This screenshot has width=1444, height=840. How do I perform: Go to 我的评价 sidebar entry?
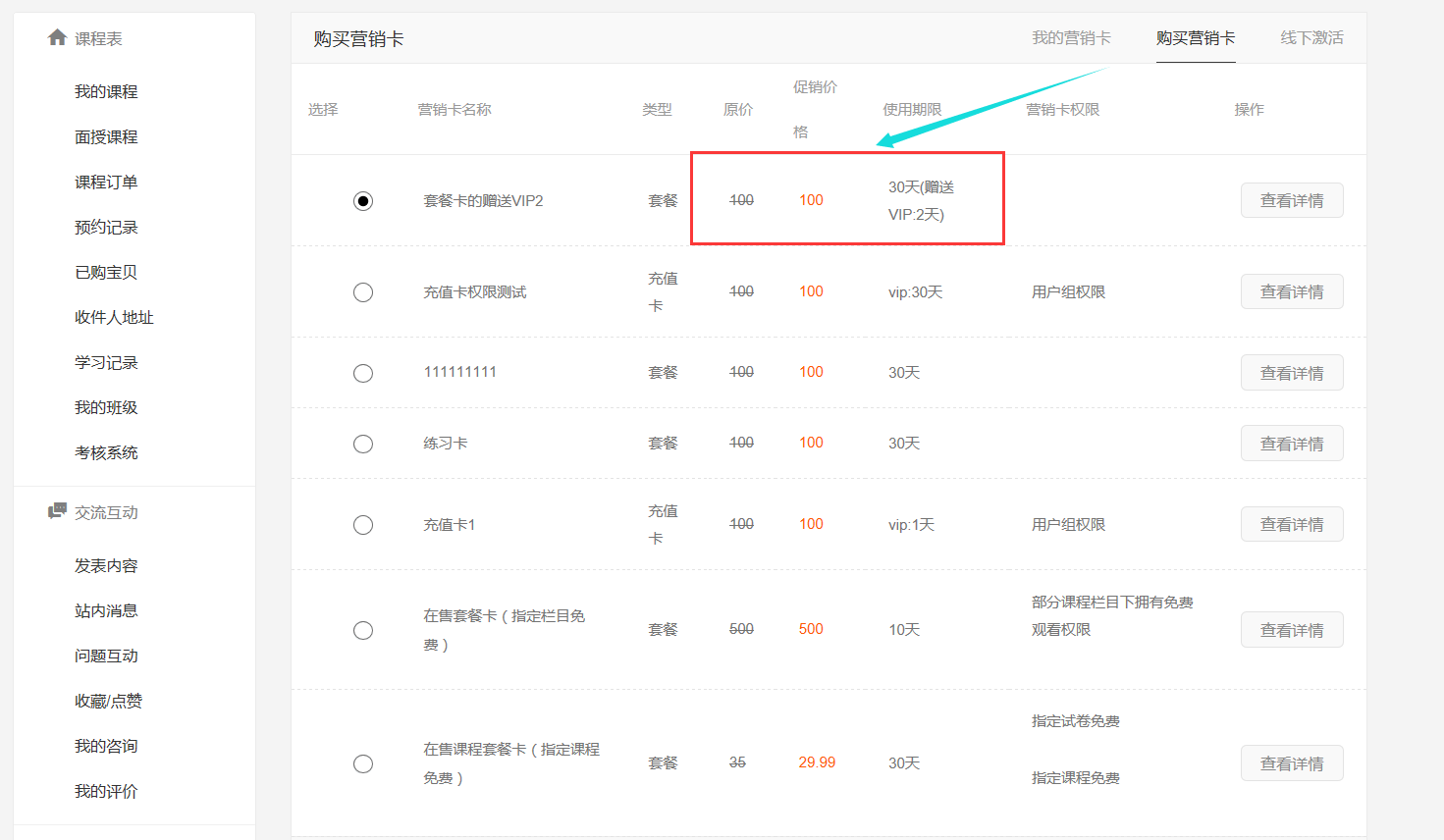point(106,791)
